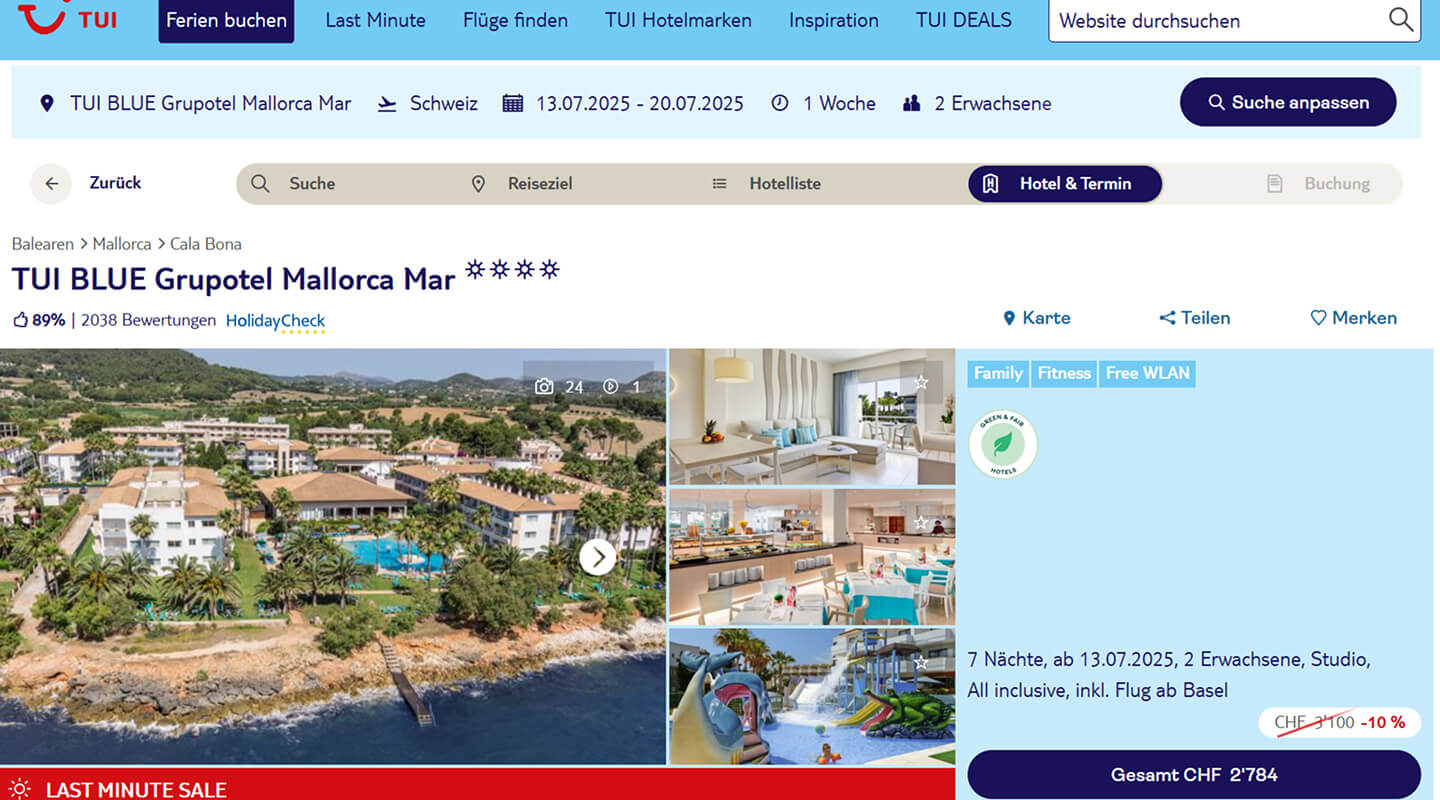The image size is (1440, 800).
Task: Advance to next hotel image arrow
Action: (598, 557)
